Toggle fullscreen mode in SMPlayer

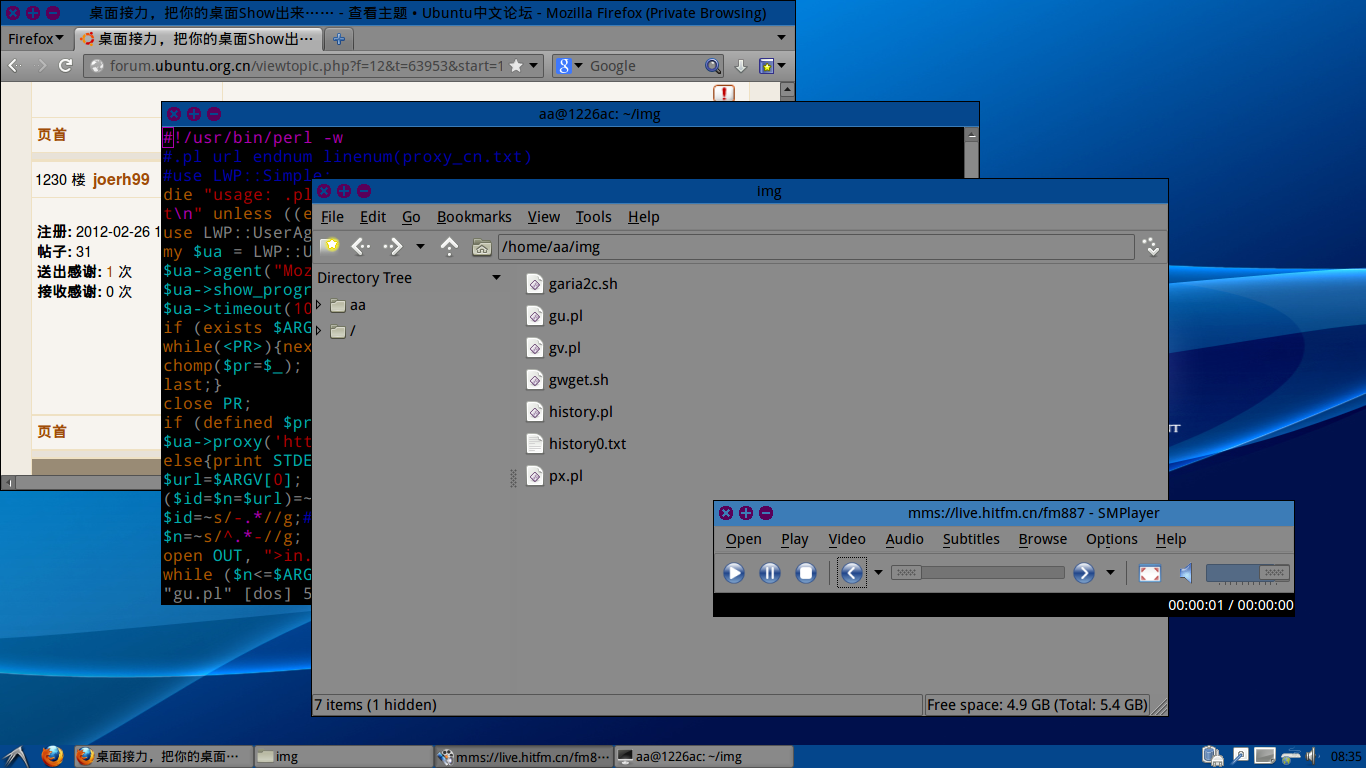1150,573
